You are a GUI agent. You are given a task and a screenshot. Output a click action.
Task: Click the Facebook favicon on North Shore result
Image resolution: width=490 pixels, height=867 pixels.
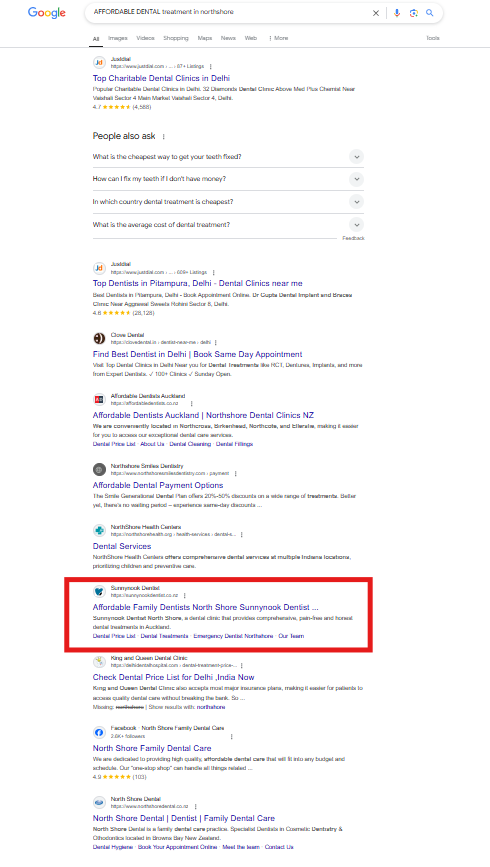(99, 732)
